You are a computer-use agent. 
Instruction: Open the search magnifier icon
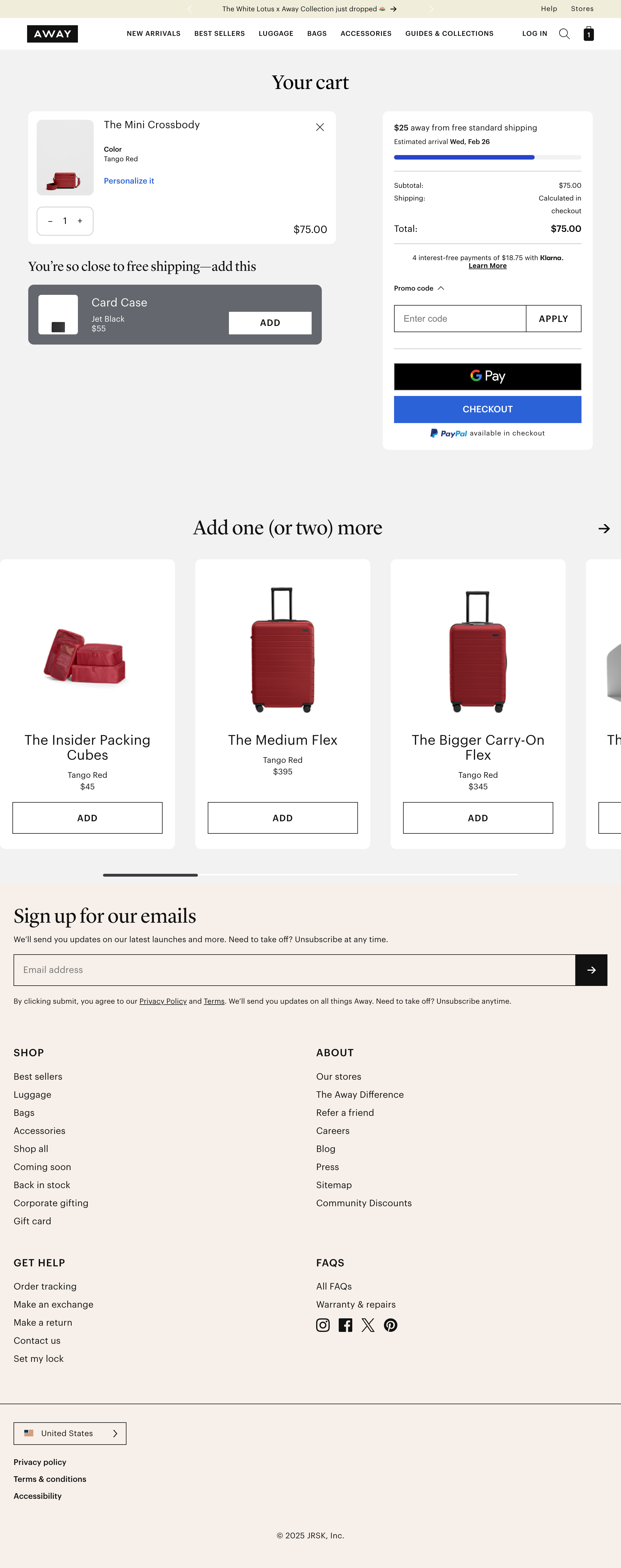(564, 34)
